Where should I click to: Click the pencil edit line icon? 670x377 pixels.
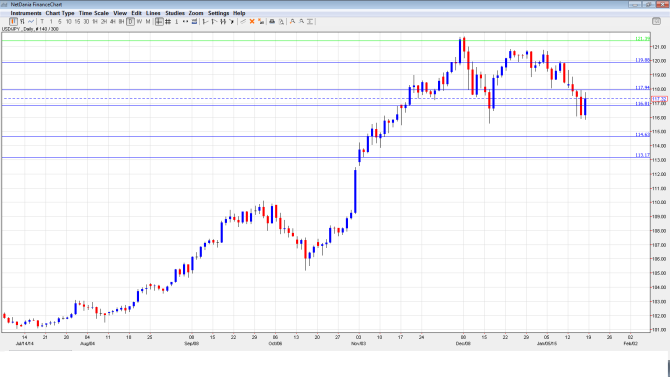243,21
